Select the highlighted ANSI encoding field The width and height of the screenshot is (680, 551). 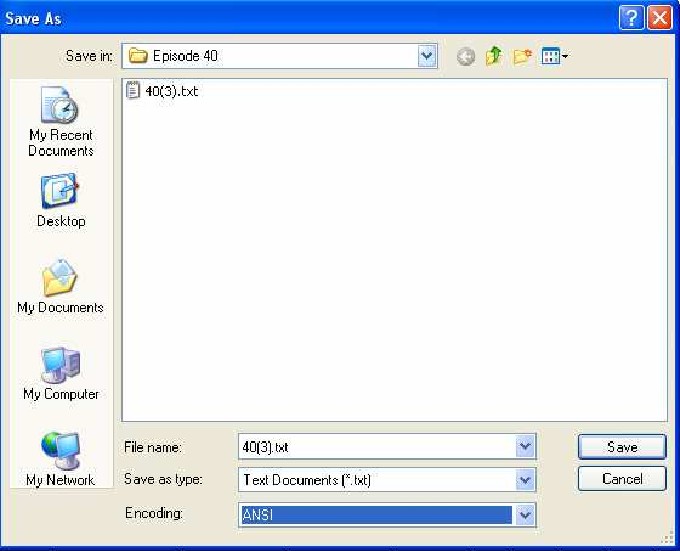[376, 515]
